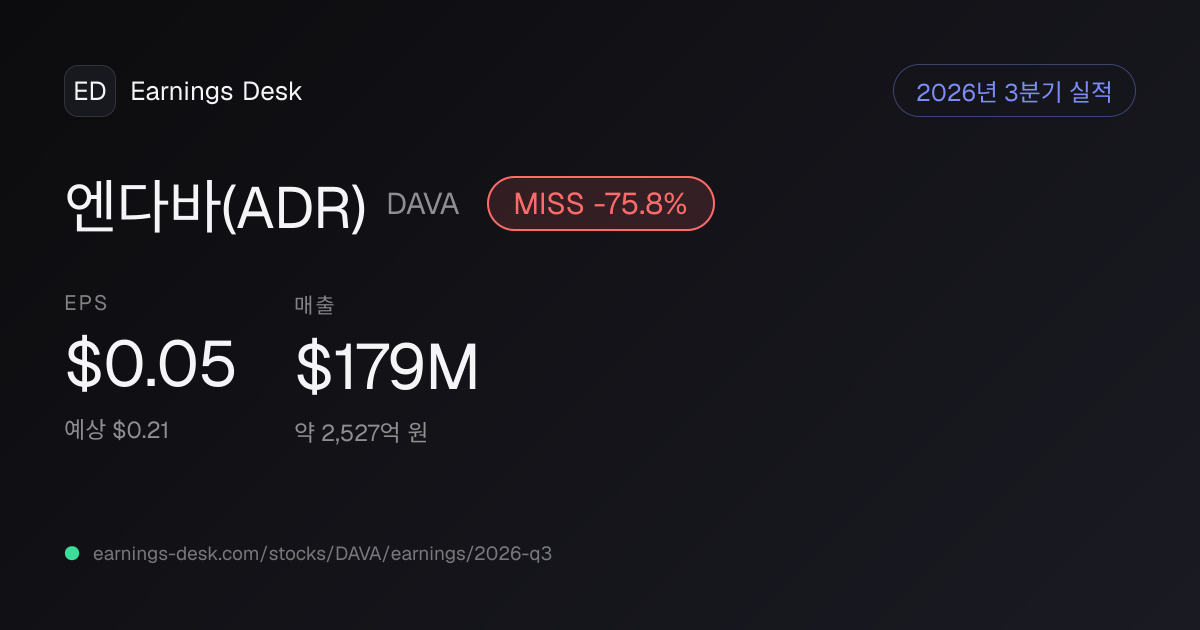The image size is (1200, 630).
Task: Click the EPS label
Action: [86, 304]
